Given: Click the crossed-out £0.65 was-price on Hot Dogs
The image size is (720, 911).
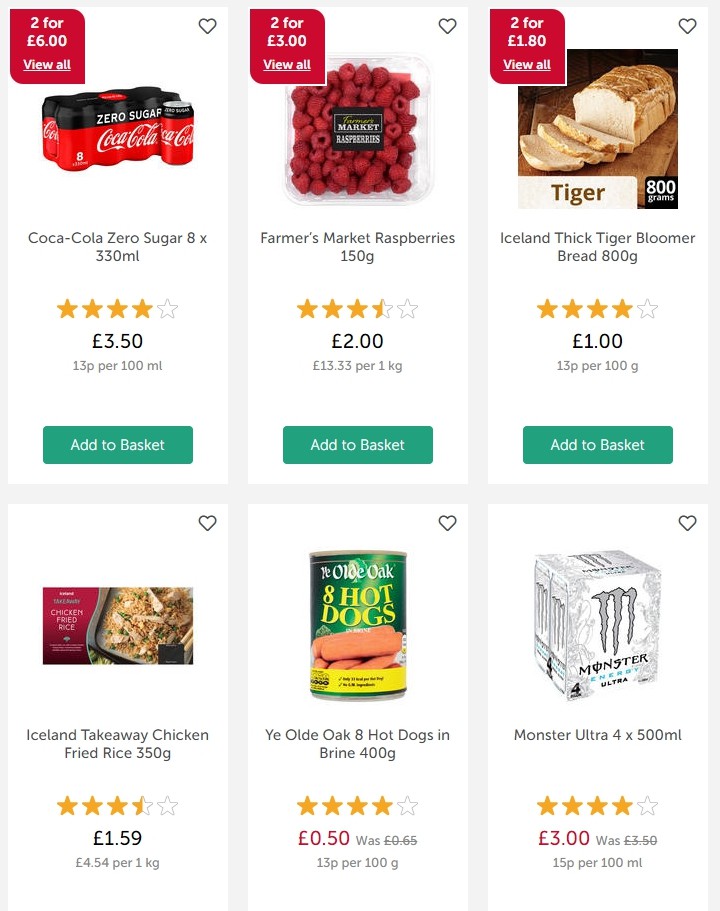Looking at the screenshot, I should (x=399, y=841).
